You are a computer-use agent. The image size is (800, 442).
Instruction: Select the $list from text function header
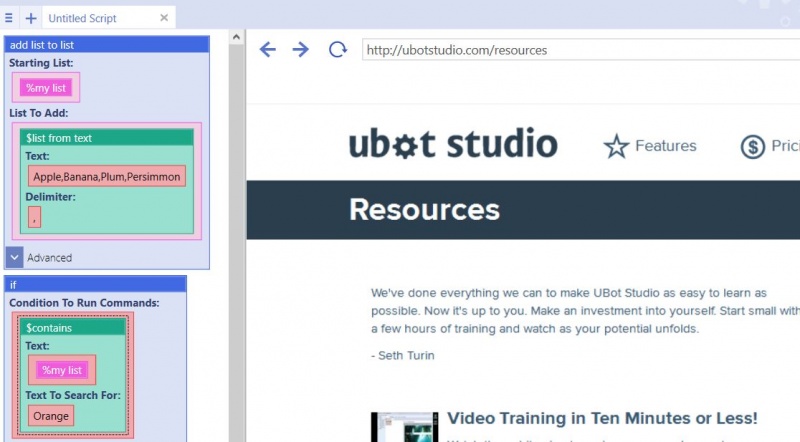(x=107, y=138)
